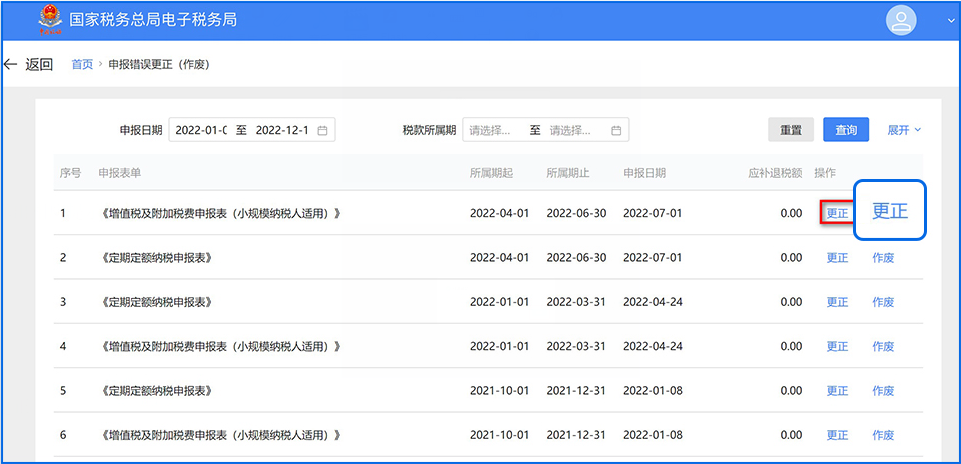Screen dimensions: 961x464
Task: Navigate to 首页 breadcrumb link
Action: click(x=82, y=64)
